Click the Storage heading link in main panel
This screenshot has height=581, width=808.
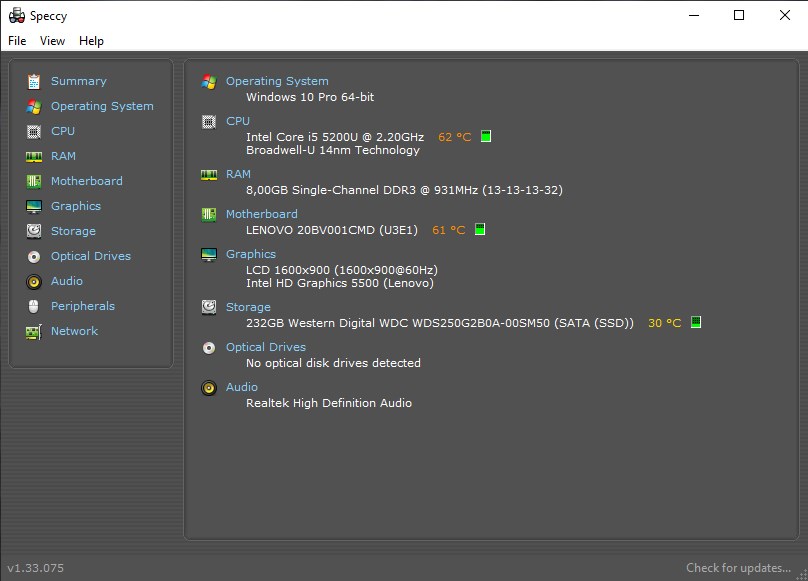248,307
